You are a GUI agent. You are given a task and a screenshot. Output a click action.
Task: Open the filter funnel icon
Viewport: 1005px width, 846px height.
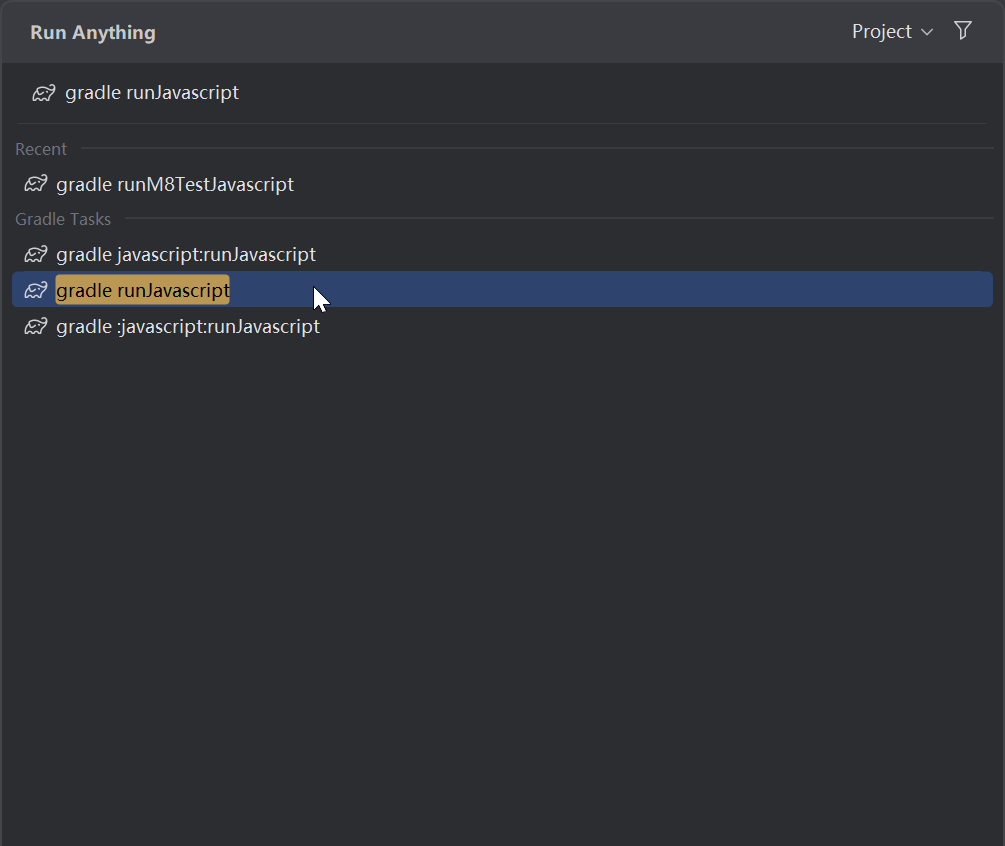click(x=963, y=31)
